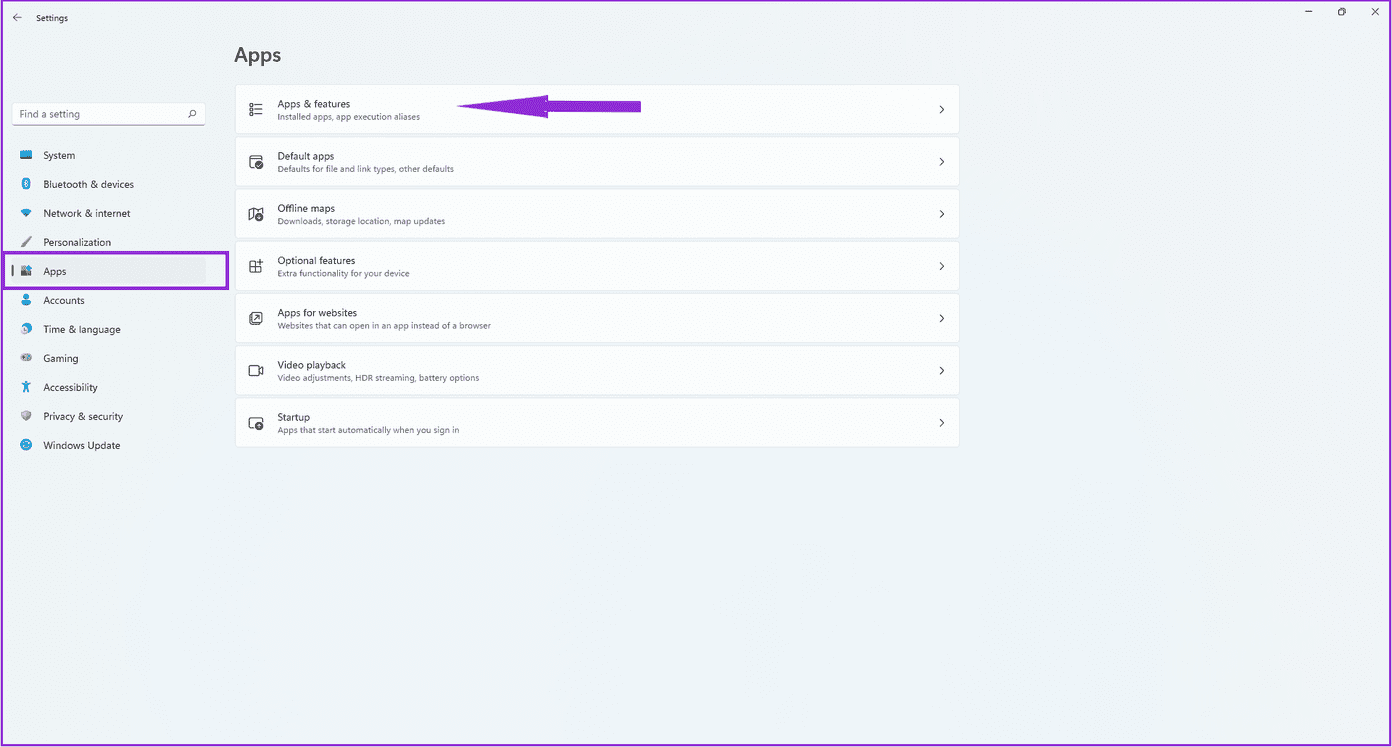This screenshot has height=747, width=1392.
Task: Click the Video playback camera icon
Action: [256, 370]
